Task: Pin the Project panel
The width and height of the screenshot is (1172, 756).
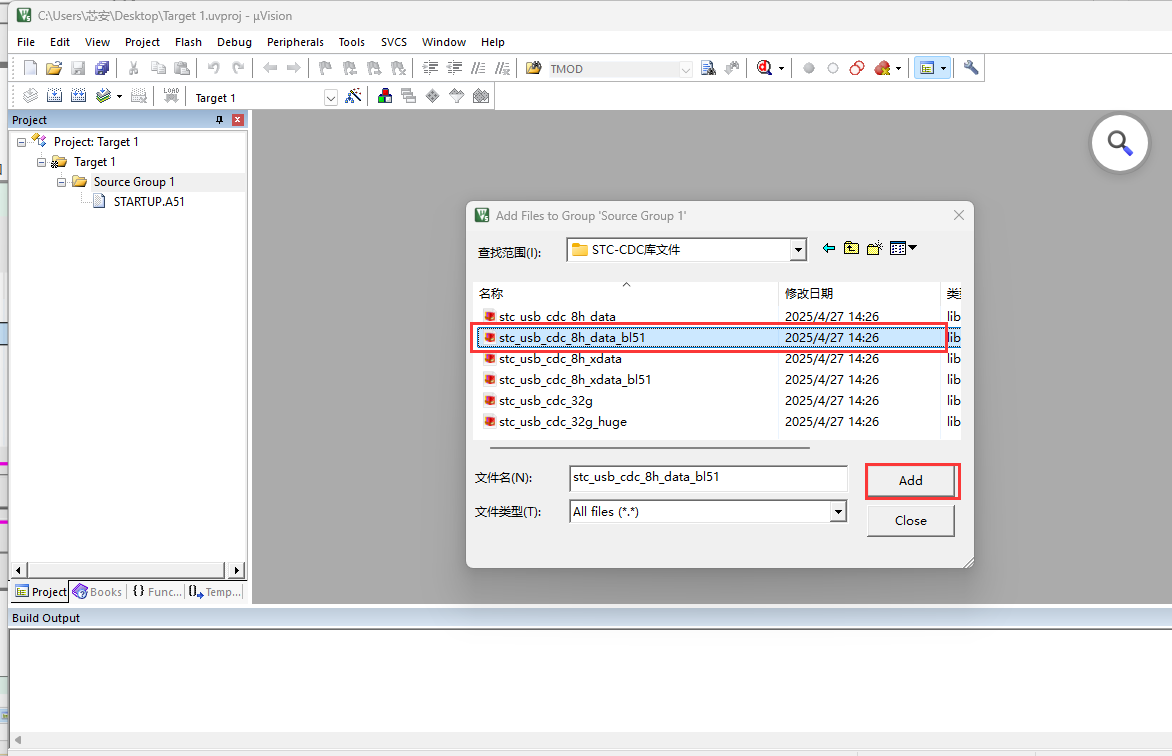Action: pyautogui.click(x=219, y=120)
